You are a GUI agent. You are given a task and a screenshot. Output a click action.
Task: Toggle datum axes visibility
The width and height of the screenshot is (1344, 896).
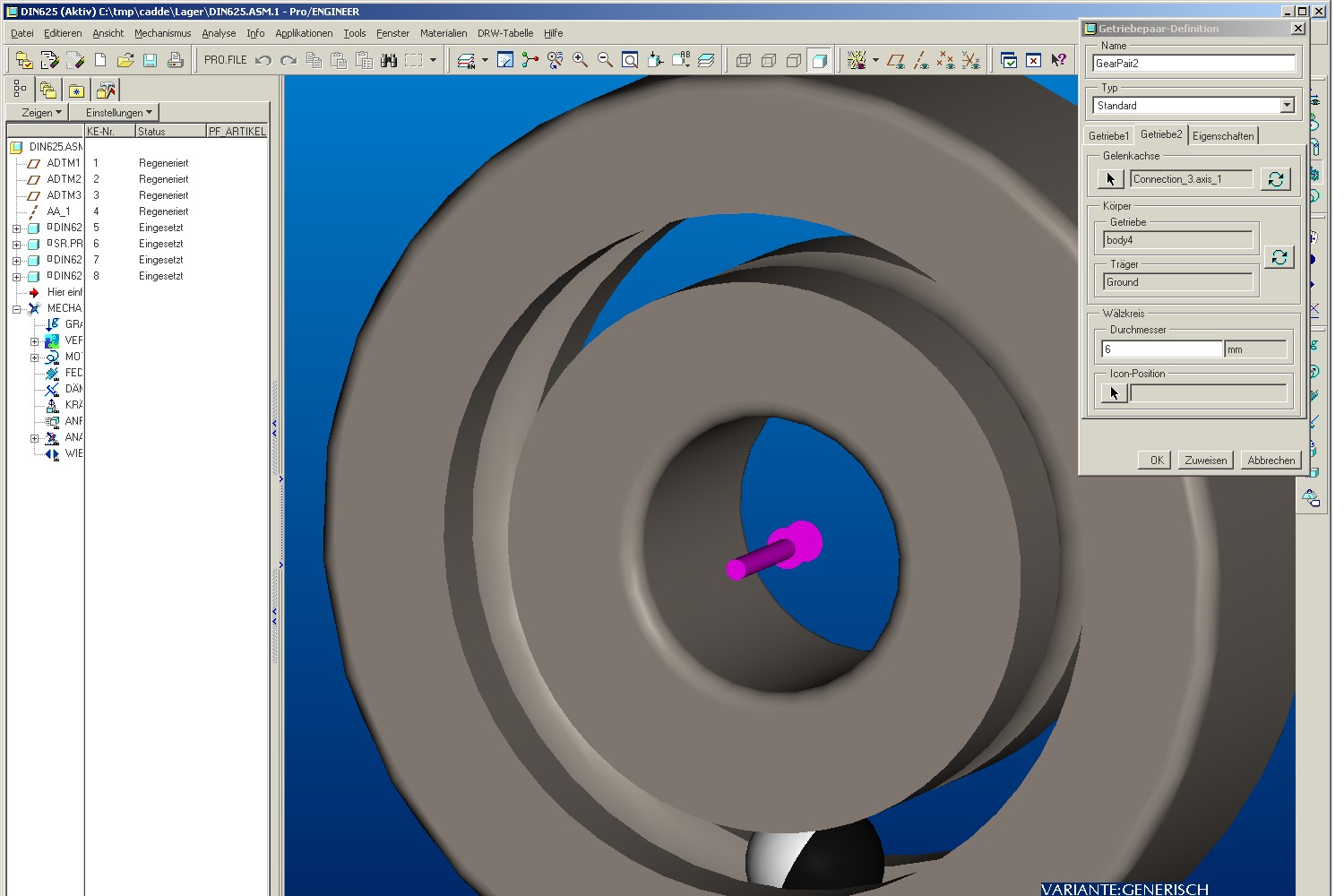920,60
